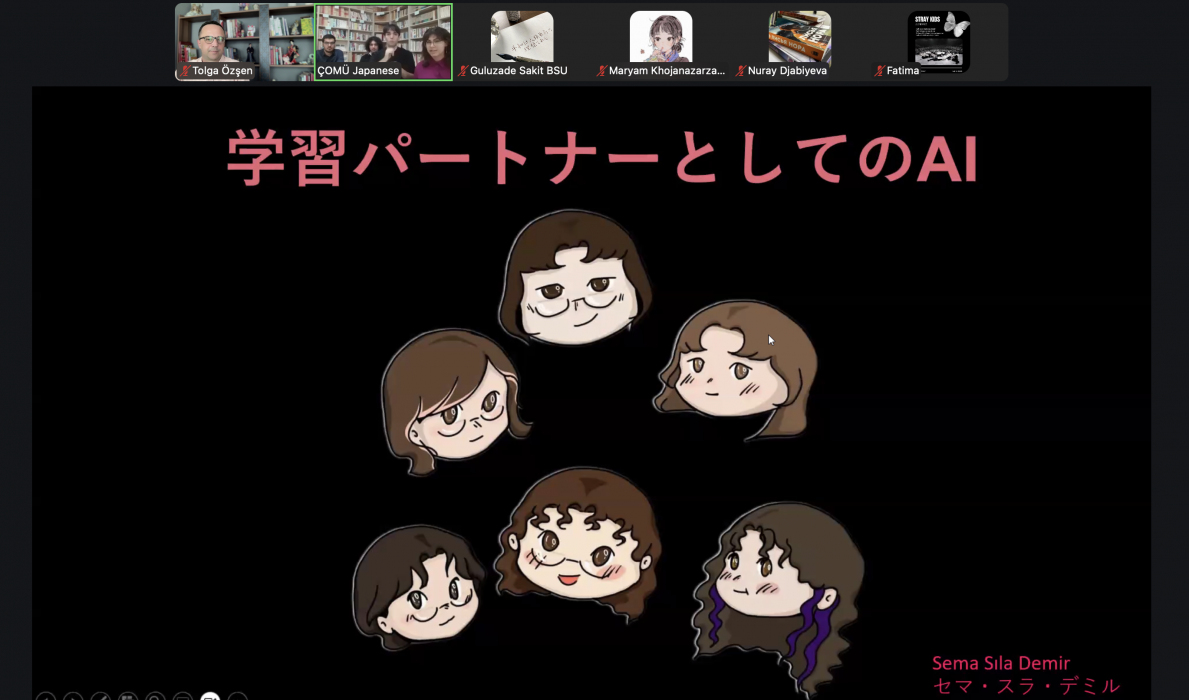Toggle subtitles in slideshow toolbar

[x=182, y=697]
